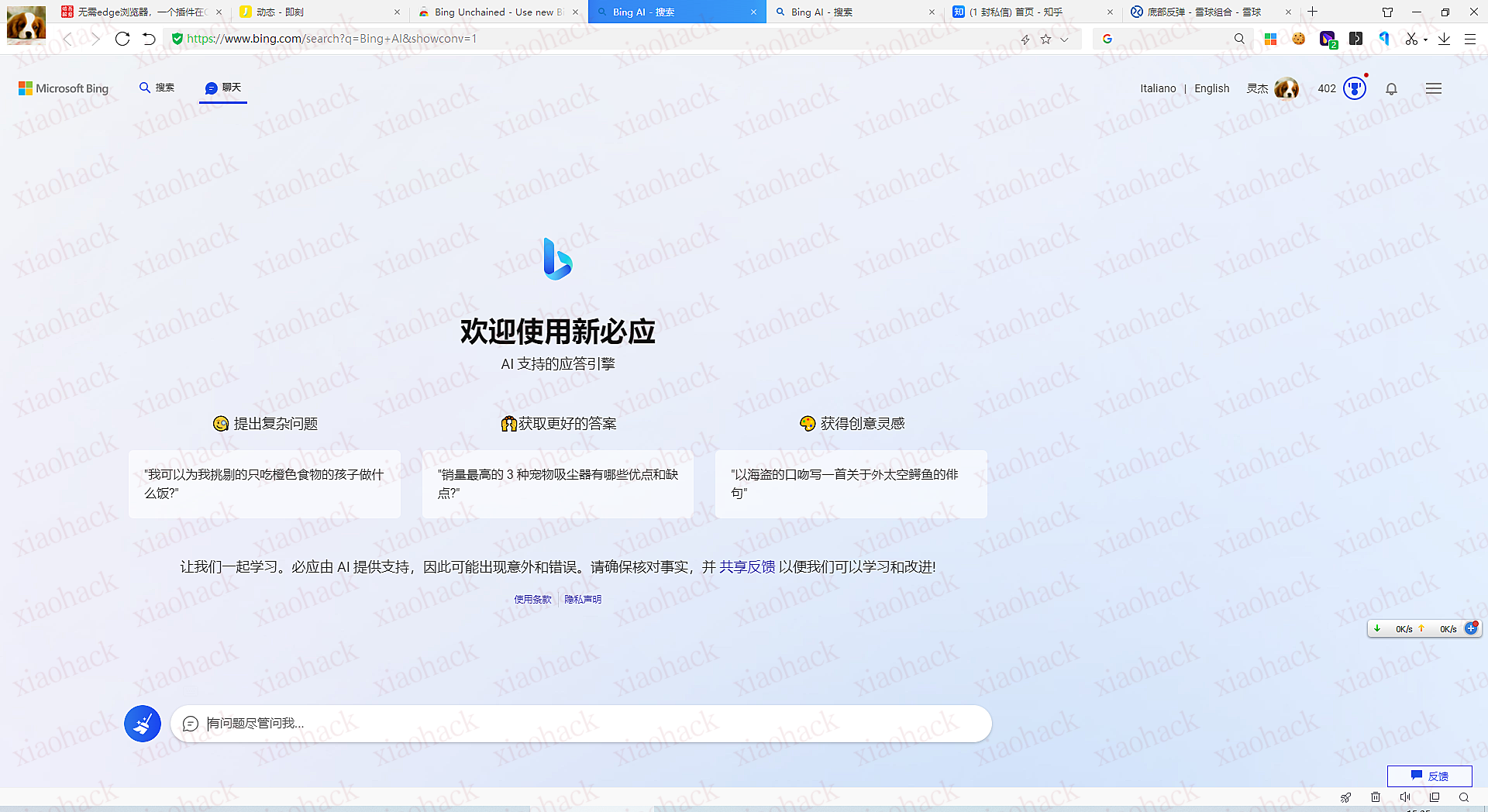
Task: Click the 反馈 feedback button
Action: (1430, 776)
